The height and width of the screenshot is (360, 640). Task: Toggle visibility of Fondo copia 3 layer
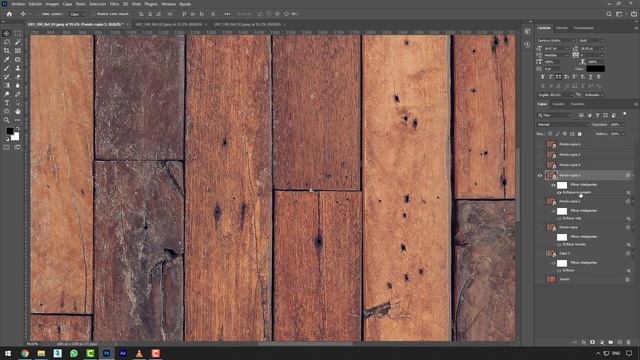[540, 176]
